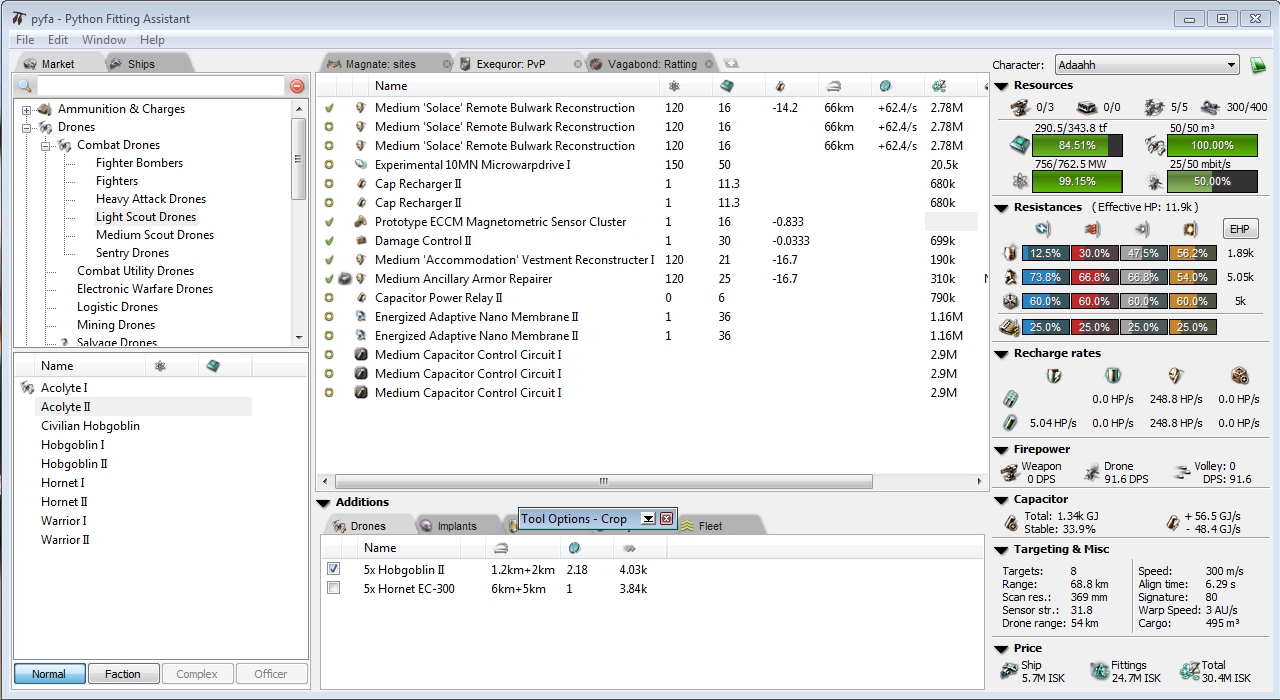Viewport: 1280px width, 700px height.
Task: Open the Implants tab in Additions
Action: (457, 526)
